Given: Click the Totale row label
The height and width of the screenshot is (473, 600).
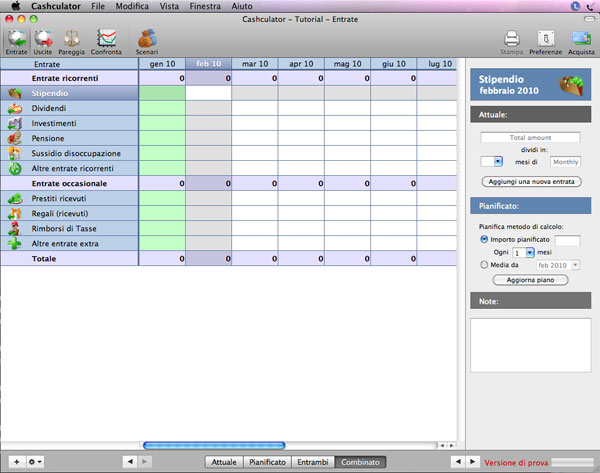Looking at the screenshot, I should (44, 259).
